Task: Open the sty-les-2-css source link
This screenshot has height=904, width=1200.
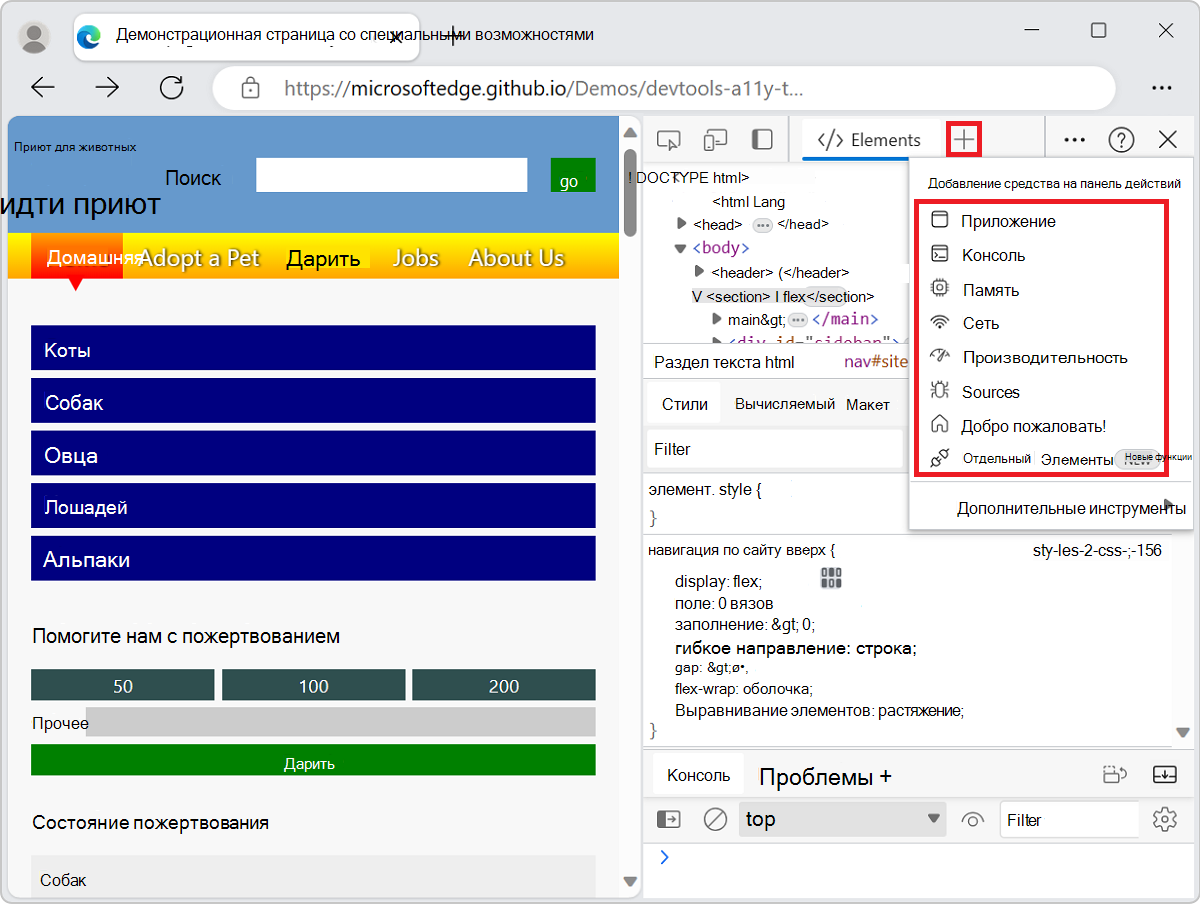Action: point(1097,550)
